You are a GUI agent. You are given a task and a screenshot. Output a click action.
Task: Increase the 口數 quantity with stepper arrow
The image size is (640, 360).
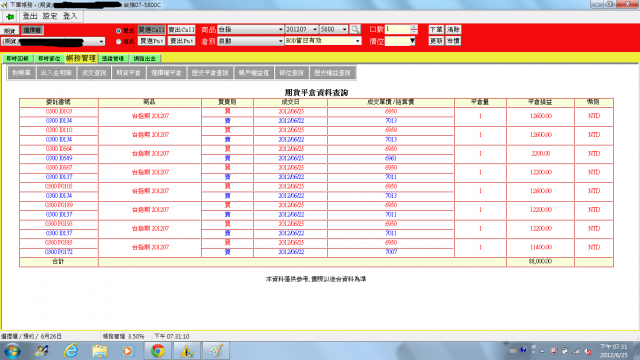[x=414, y=27]
